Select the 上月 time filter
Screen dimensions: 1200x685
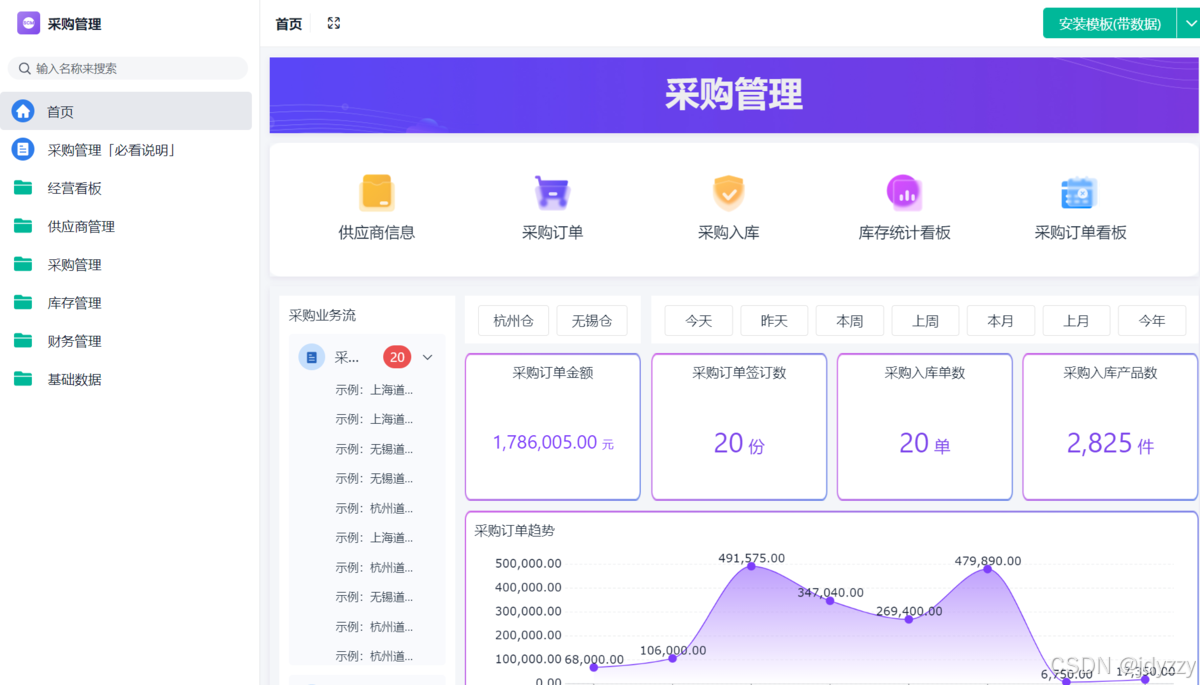[x=1076, y=321]
